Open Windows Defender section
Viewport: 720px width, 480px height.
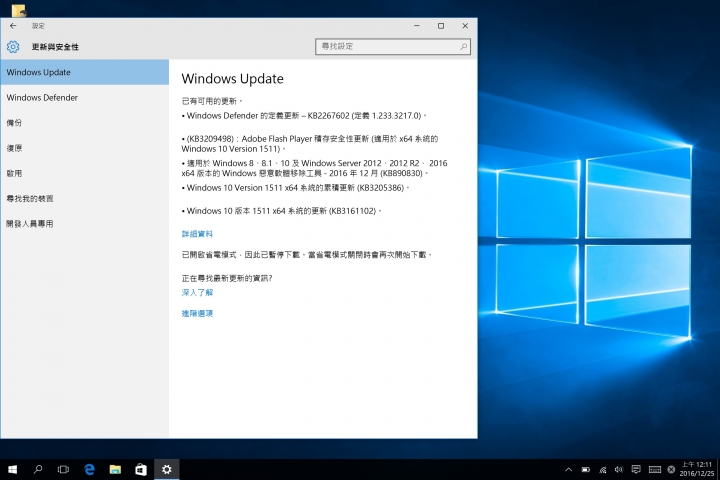coord(84,97)
